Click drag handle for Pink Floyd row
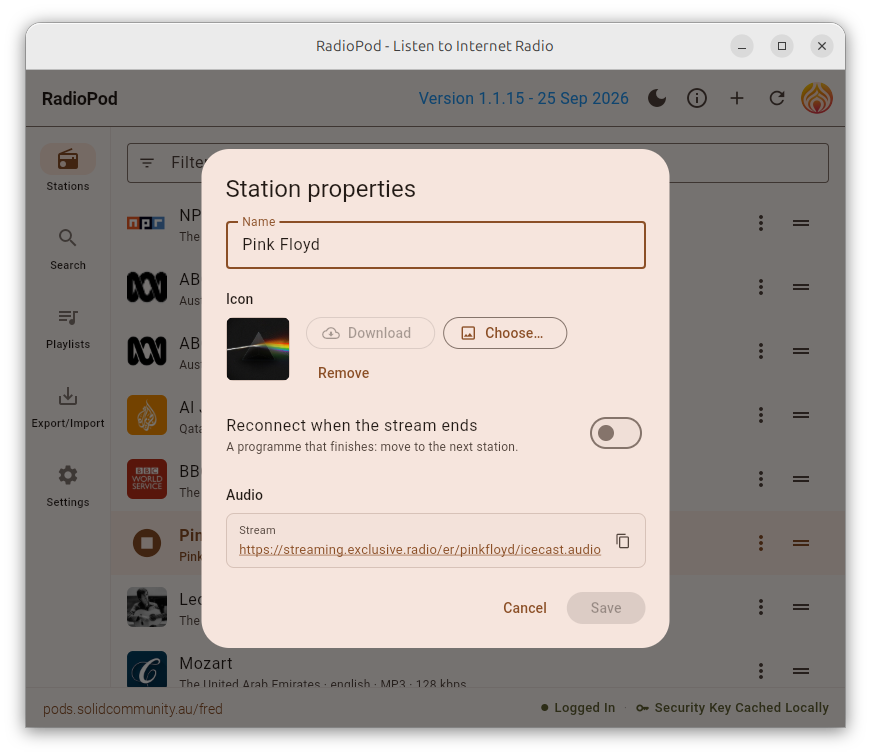Screen dimensions: 871x756 [x=800, y=543]
